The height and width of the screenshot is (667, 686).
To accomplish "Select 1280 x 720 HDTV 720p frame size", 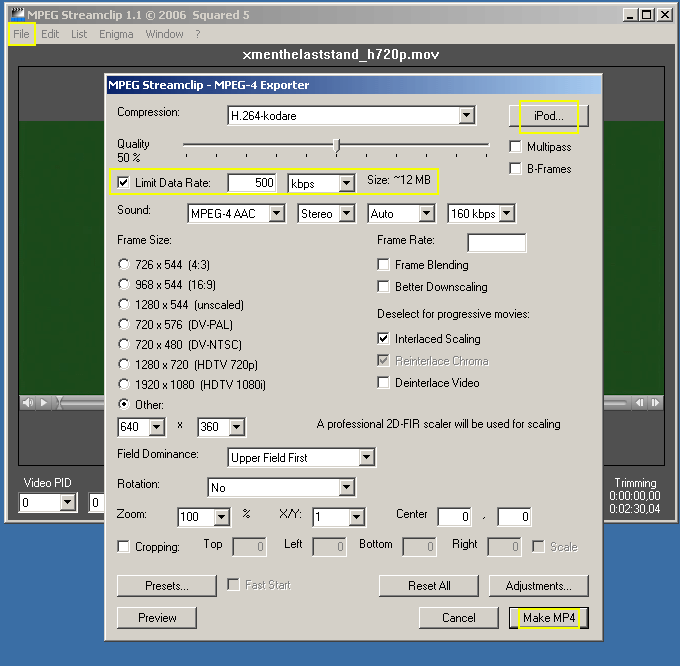I will [x=124, y=364].
